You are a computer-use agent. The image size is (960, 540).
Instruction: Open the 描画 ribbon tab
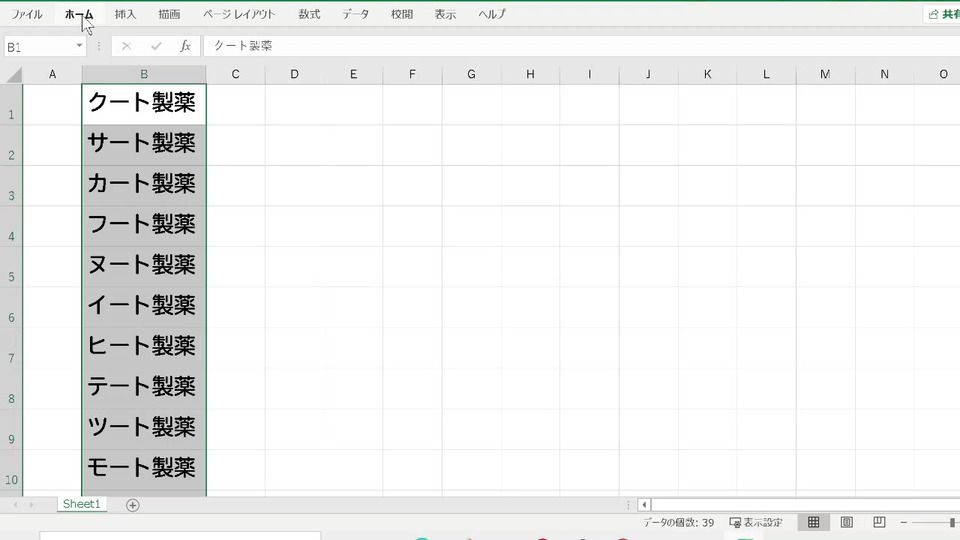tap(169, 14)
